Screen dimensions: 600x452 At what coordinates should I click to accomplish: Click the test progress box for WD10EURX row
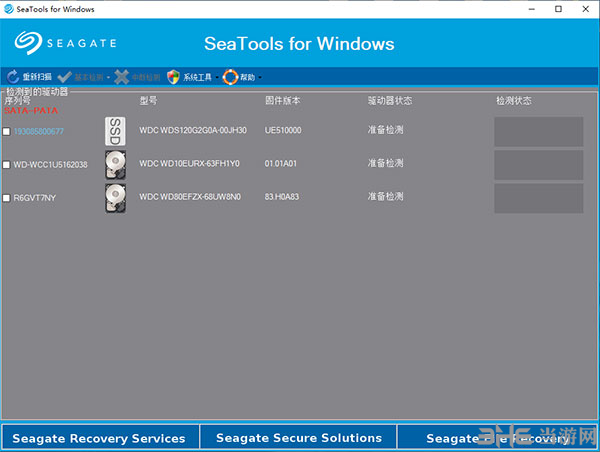[x=538, y=165]
